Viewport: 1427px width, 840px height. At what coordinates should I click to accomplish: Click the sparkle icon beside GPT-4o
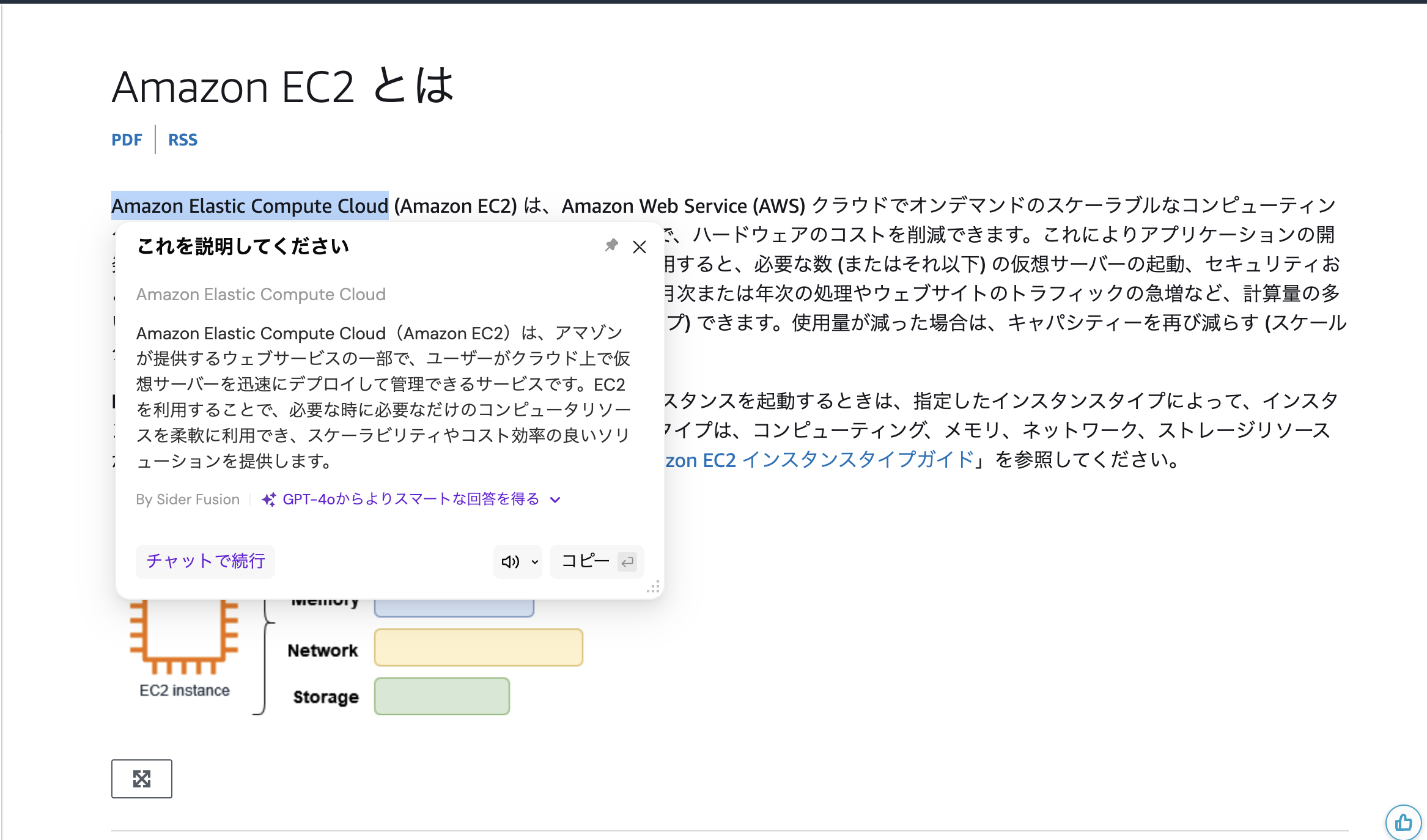[268, 499]
